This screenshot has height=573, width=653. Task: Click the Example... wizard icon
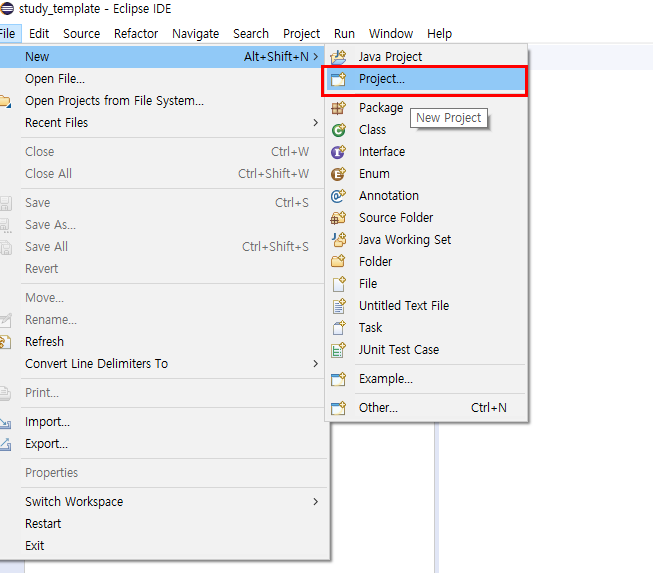pyautogui.click(x=338, y=379)
